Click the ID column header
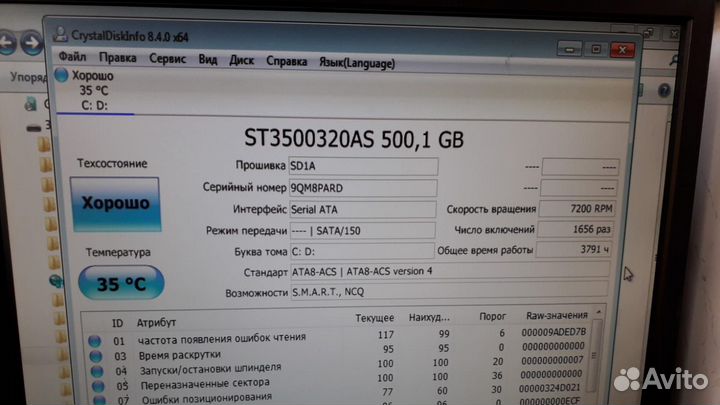The height and width of the screenshot is (405, 720). 118,323
